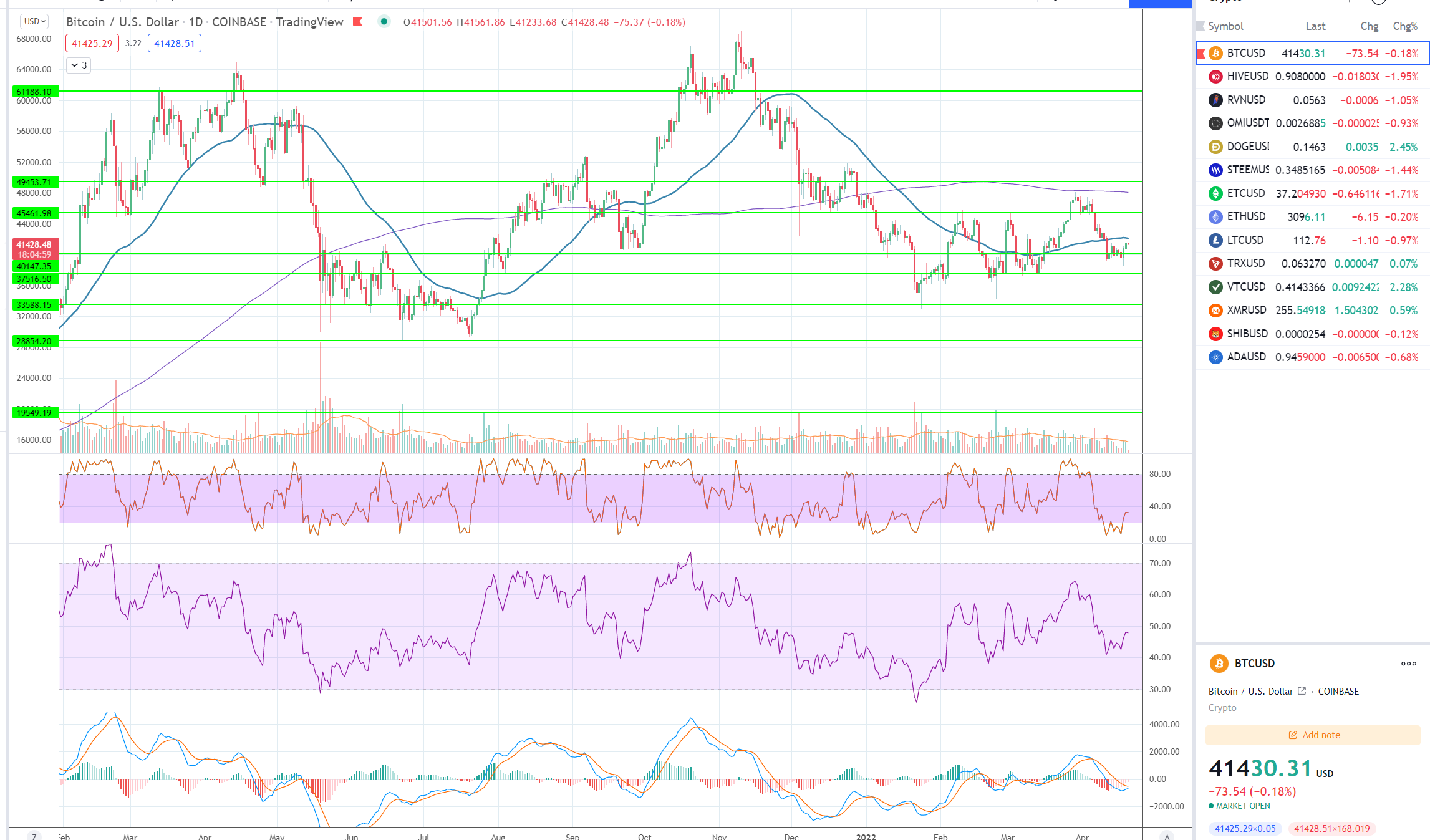The height and width of the screenshot is (840, 1430).
Task: Select XMRUSD Monero icon in watchlist
Action: pyautogui.click(x=1215, y=310)
